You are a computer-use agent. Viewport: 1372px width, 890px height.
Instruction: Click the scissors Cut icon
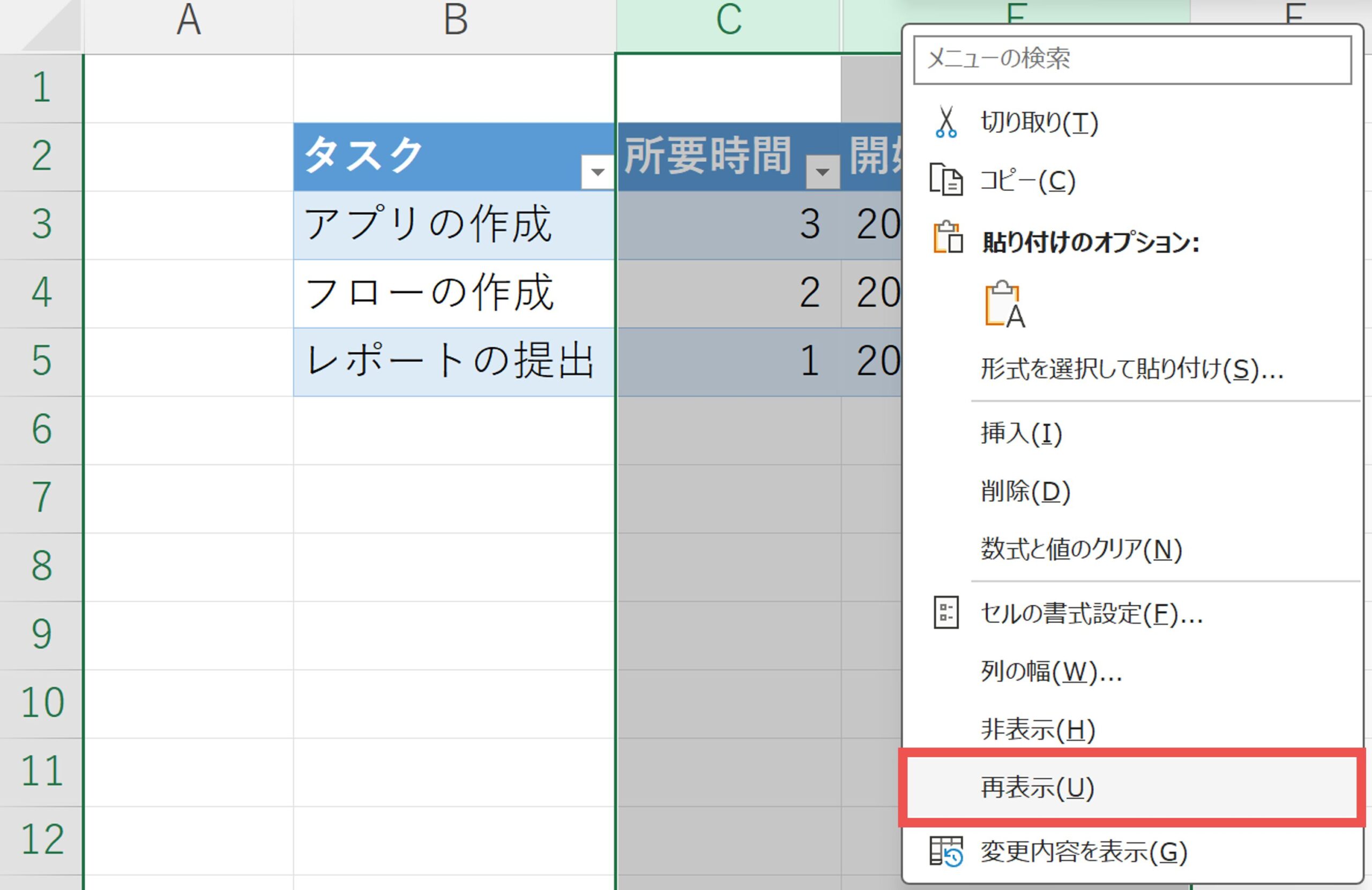point(945,122)
